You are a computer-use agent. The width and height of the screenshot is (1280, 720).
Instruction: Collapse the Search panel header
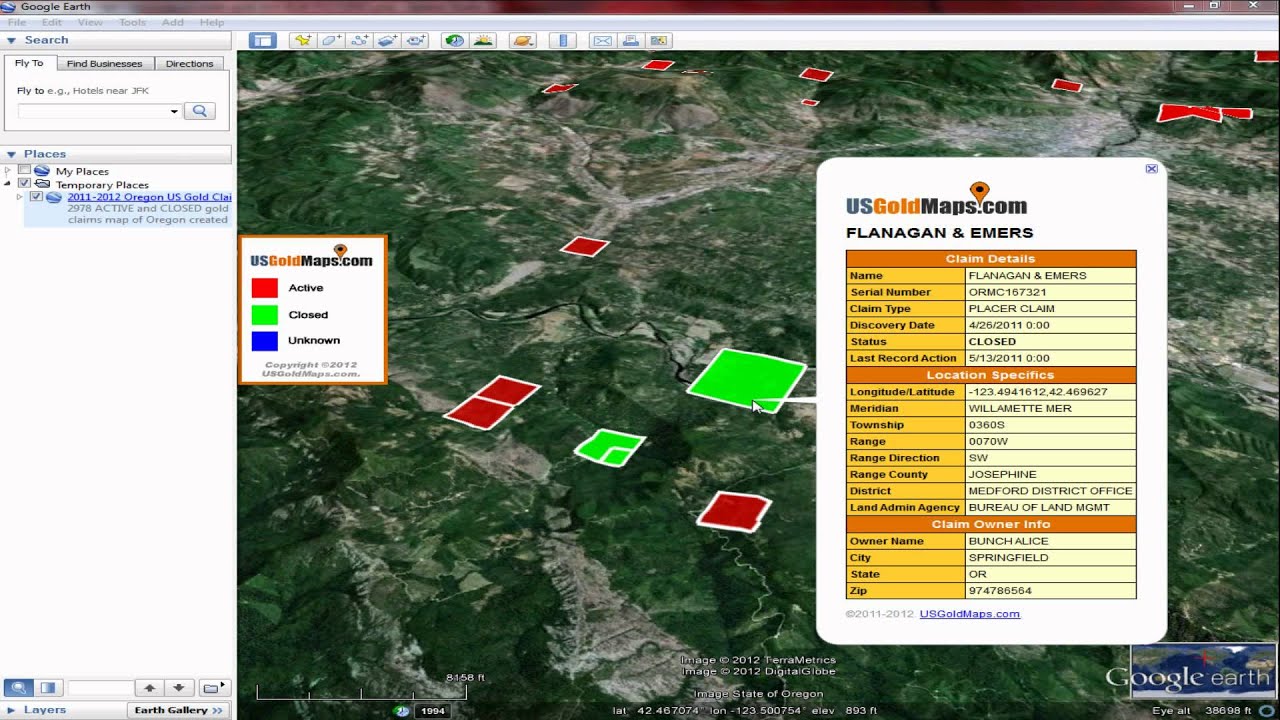click(118, 40)
